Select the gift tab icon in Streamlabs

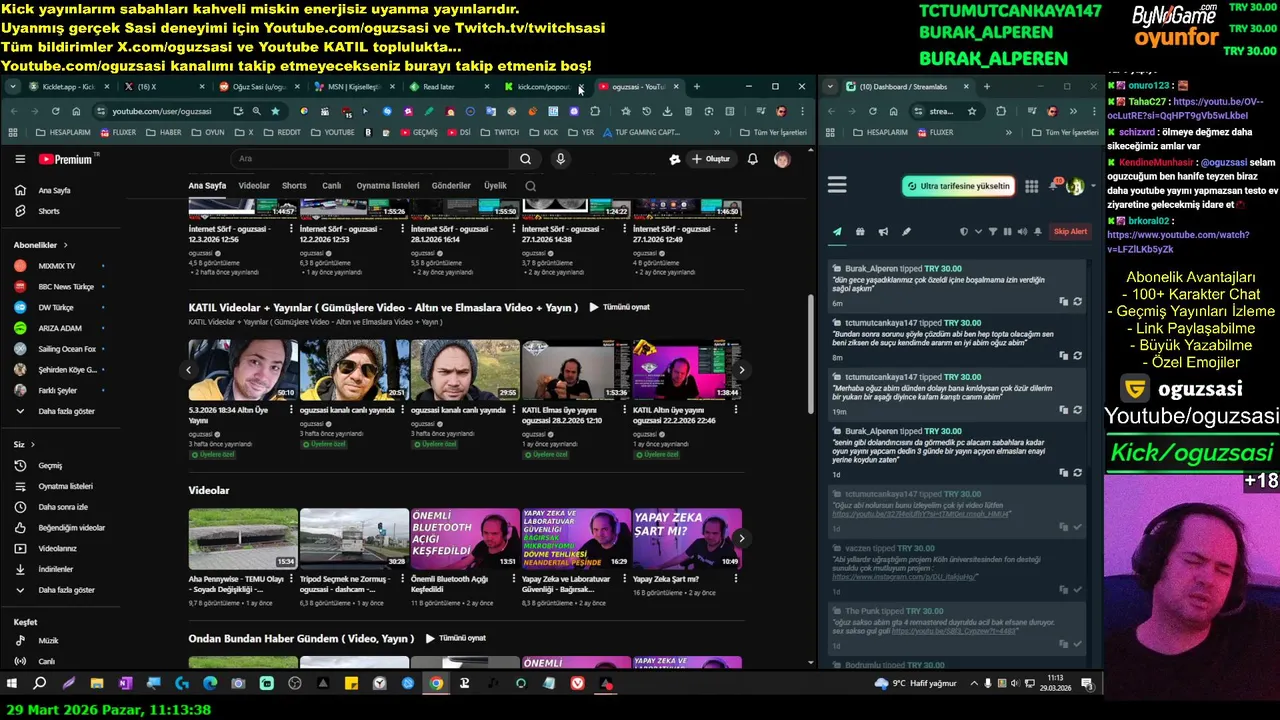860,232
